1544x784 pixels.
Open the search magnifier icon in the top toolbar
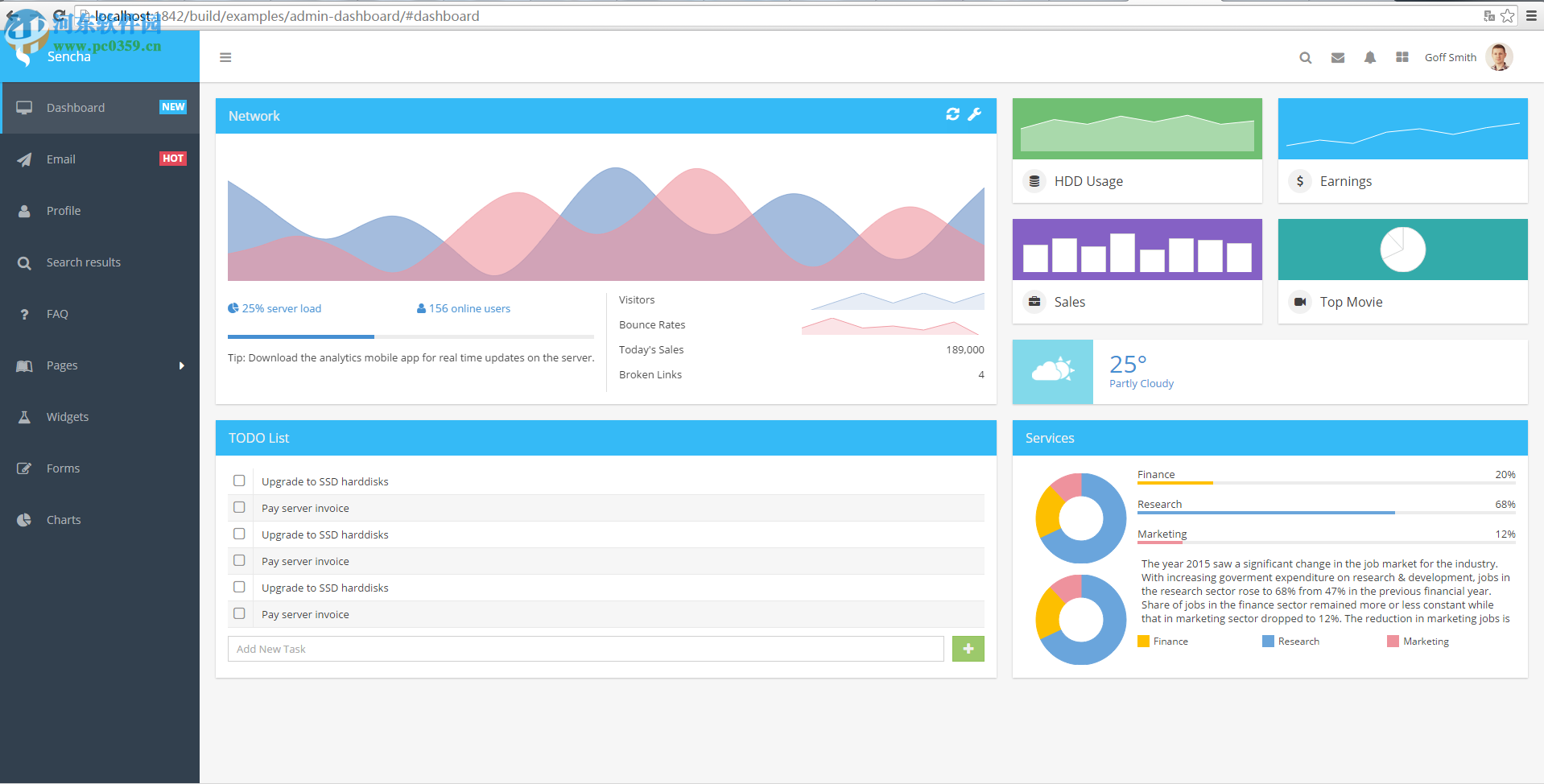(x=1305, y=57)
